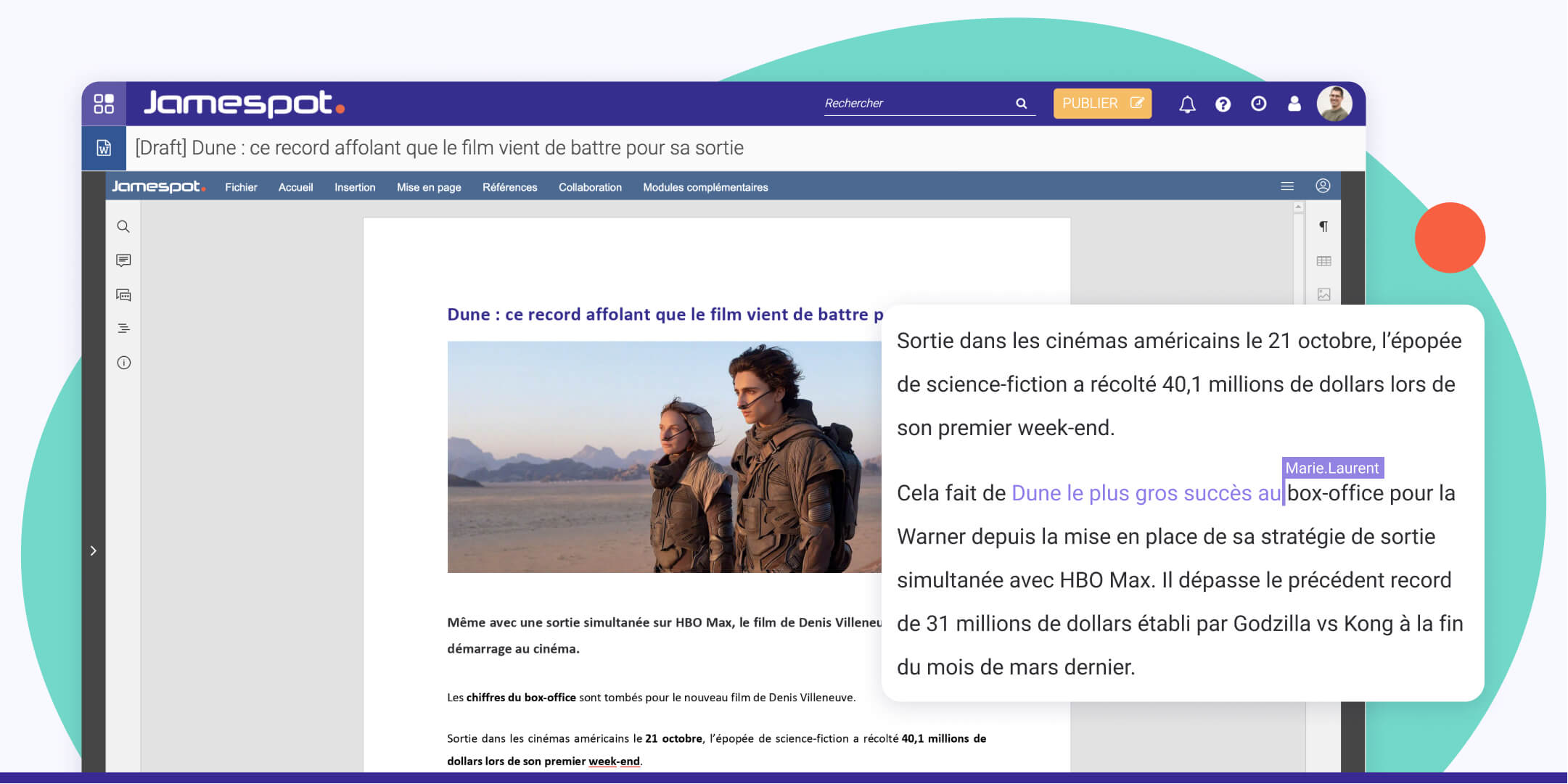This screenshot has width=1568, height=784.
Task: Click the underlined word 'week-end' in document
Action: coord(614,761)
